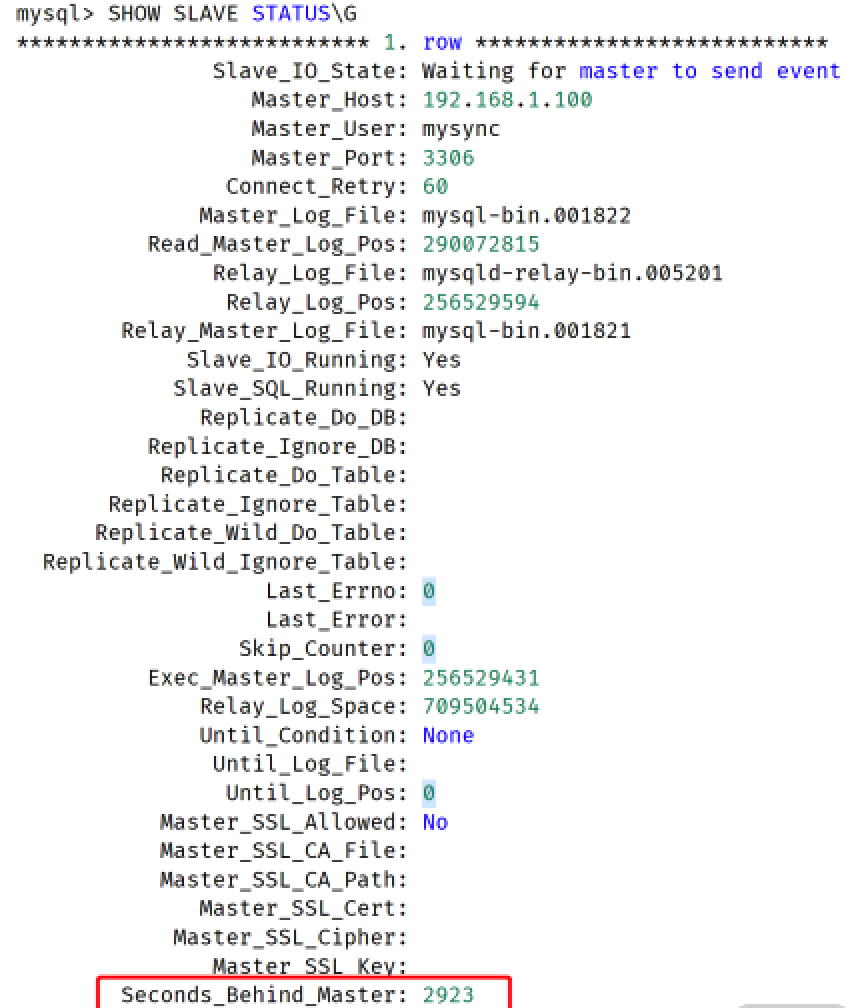Click the Last_Errno value 0

[429, 591]
